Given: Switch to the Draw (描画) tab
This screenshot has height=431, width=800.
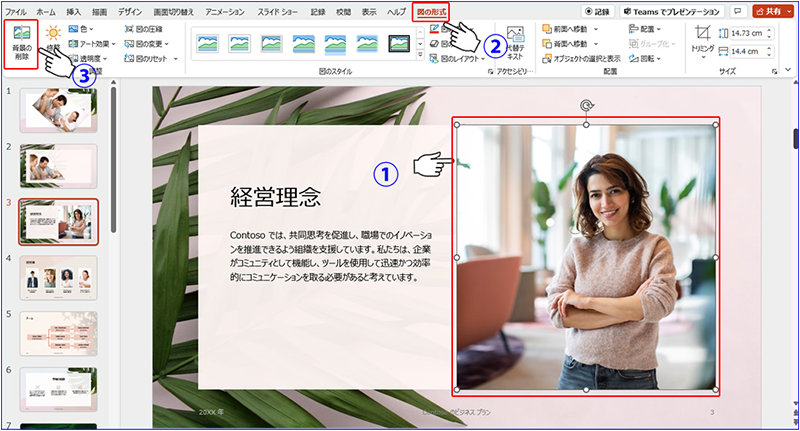Looking at the screenshot, I should [x=99, y=11].
